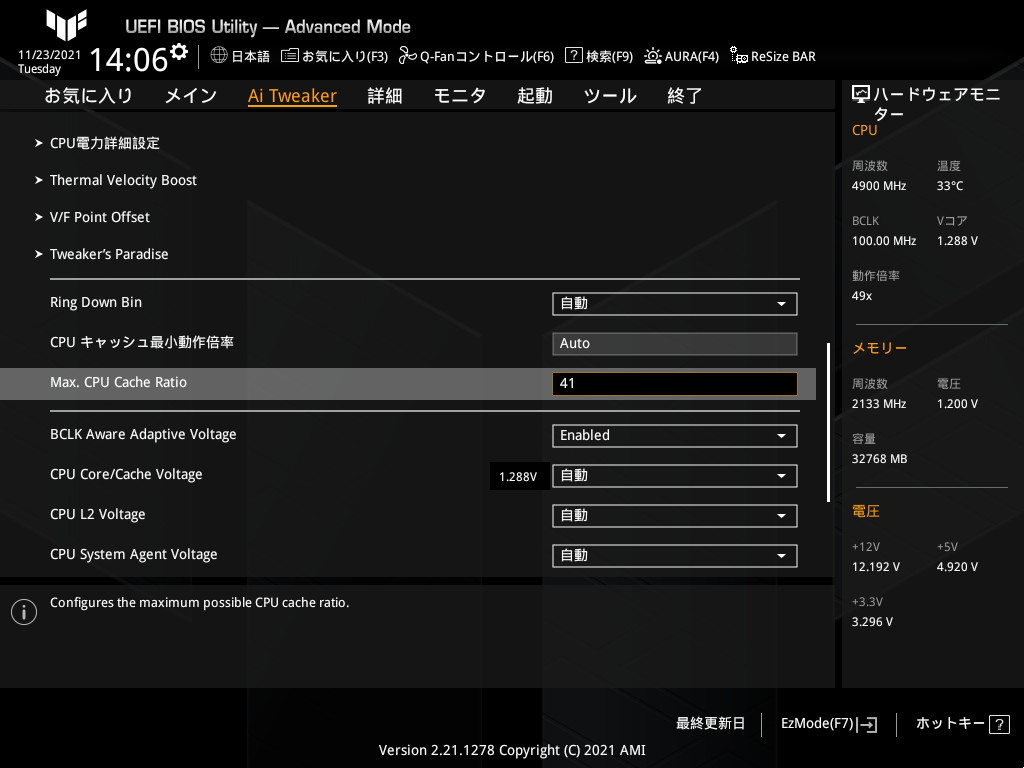Screen dimensions: 1024x768
Task: Click the Q-Fan control fan icon
Action: pos(408,56)
